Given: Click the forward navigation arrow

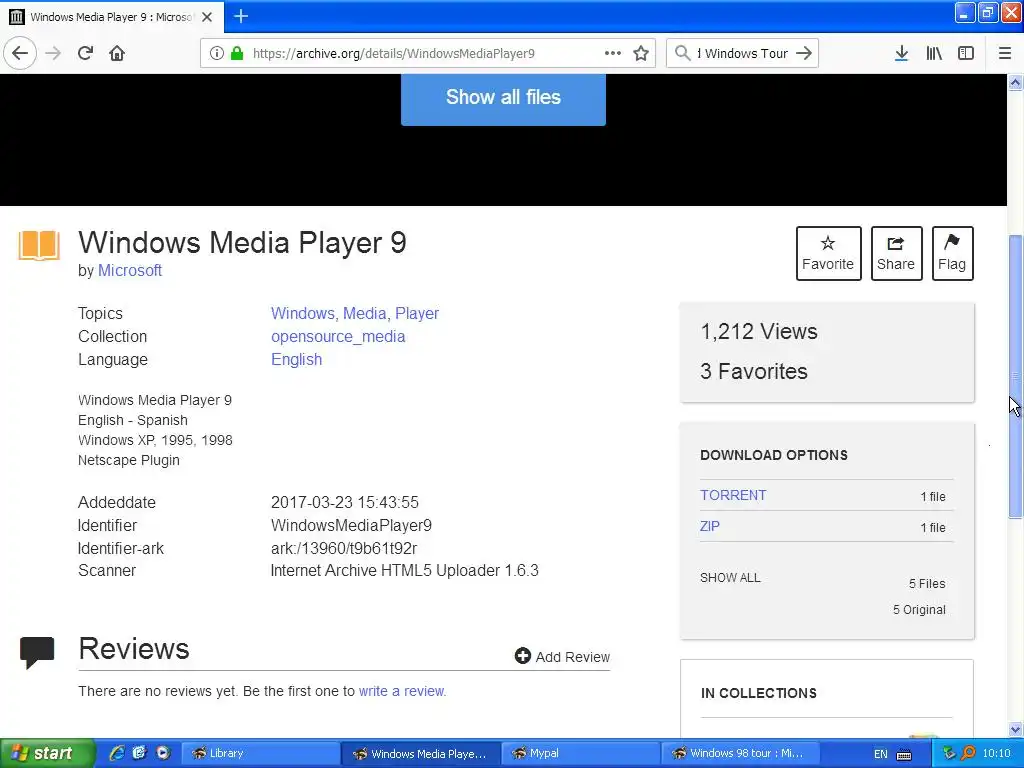Looking at the screenshot, I should click(54, 53).
